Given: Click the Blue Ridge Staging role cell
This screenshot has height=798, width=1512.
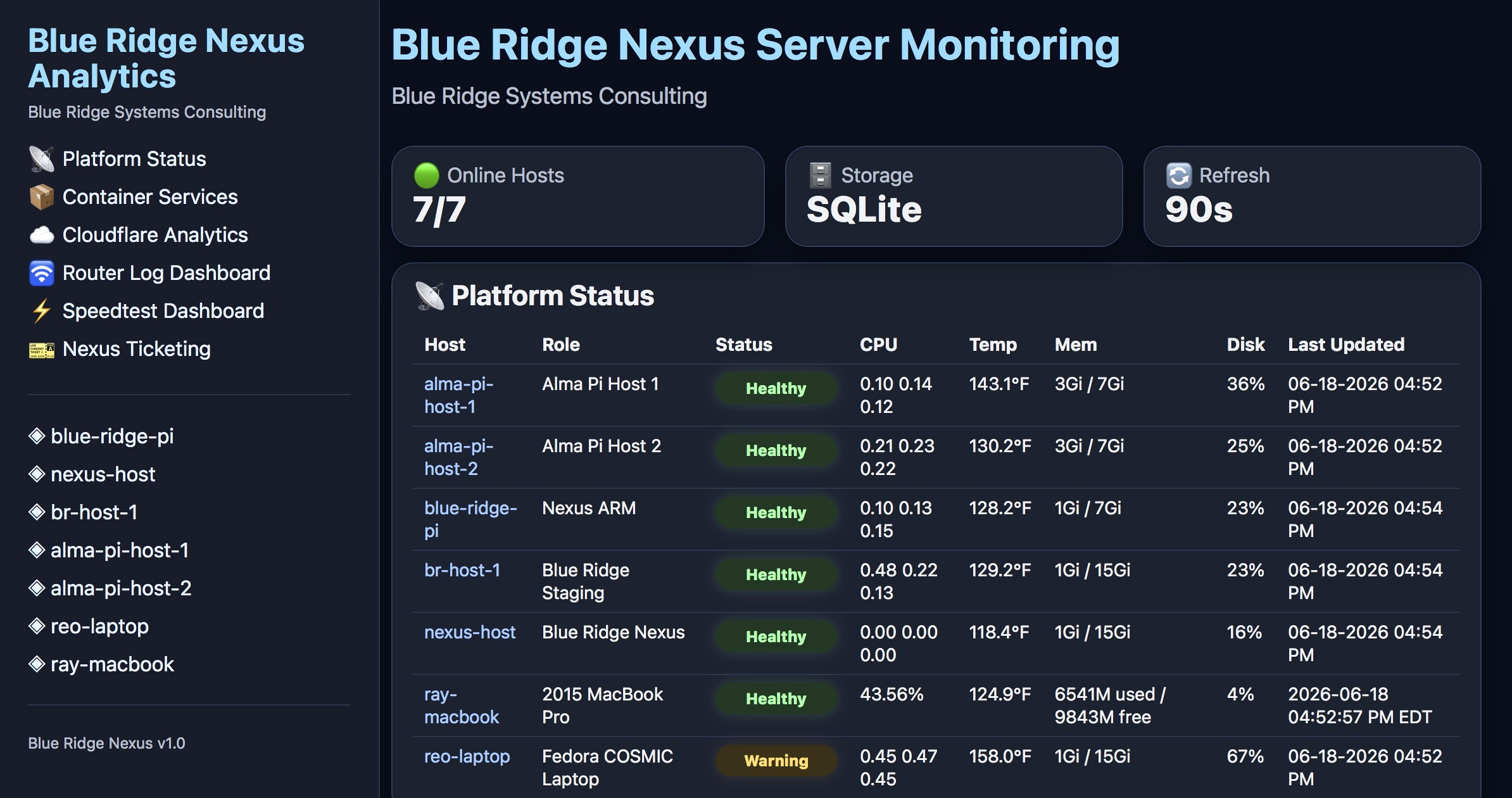Looking at the screenshot, I should tap(586, 581).
